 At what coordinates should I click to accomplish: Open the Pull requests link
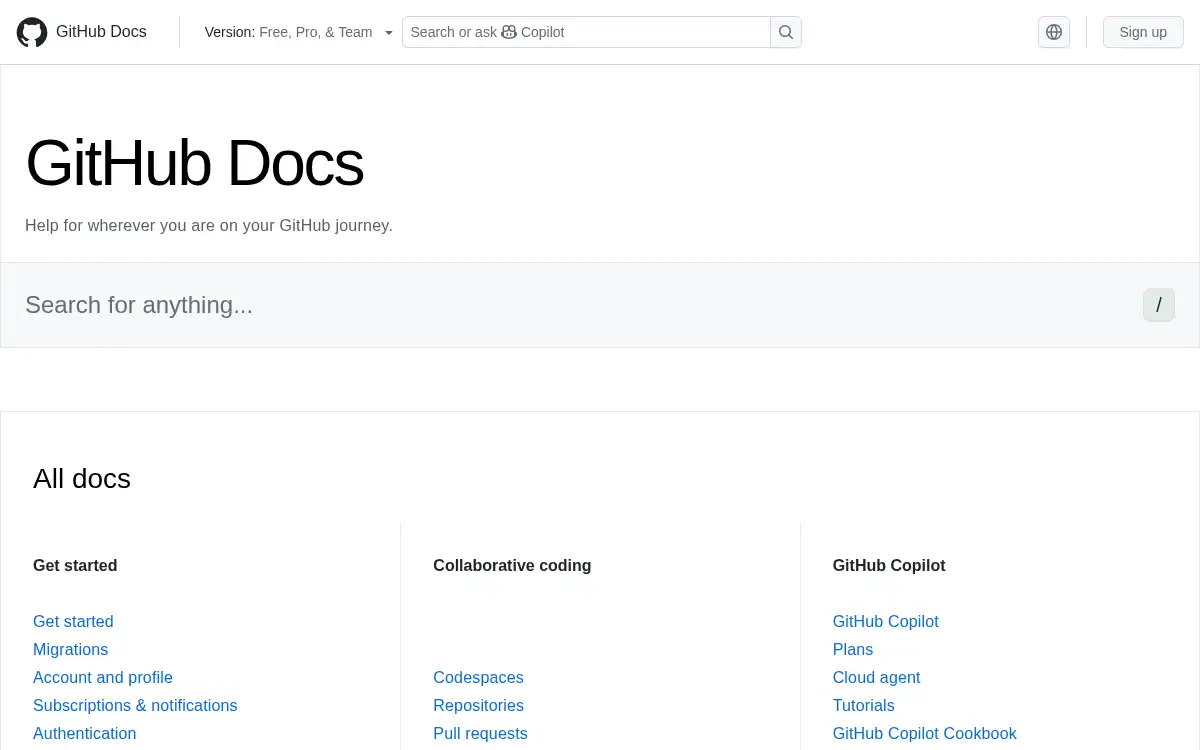click(480, 733)
